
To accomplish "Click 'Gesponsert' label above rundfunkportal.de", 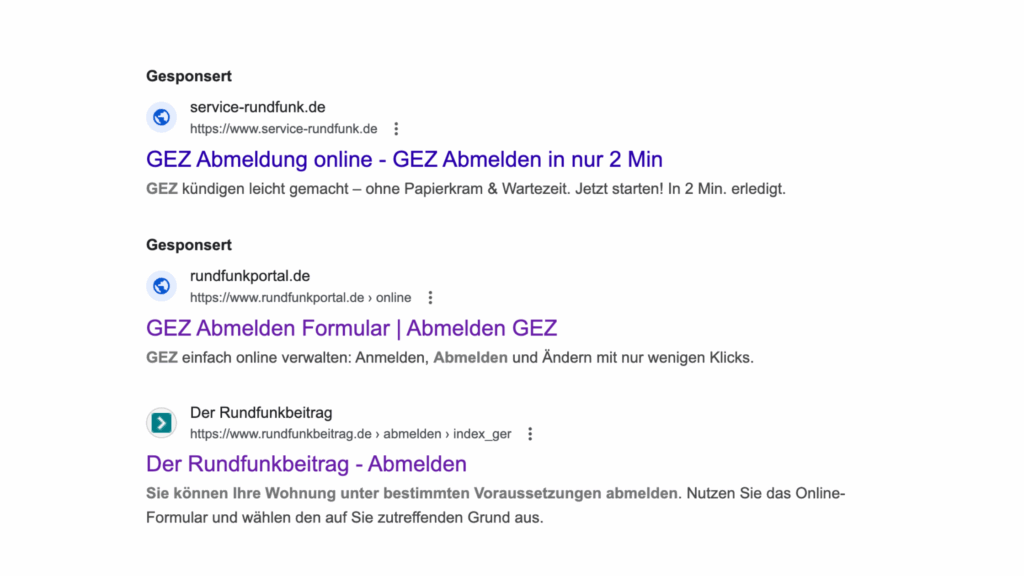I will pos(189,245).
